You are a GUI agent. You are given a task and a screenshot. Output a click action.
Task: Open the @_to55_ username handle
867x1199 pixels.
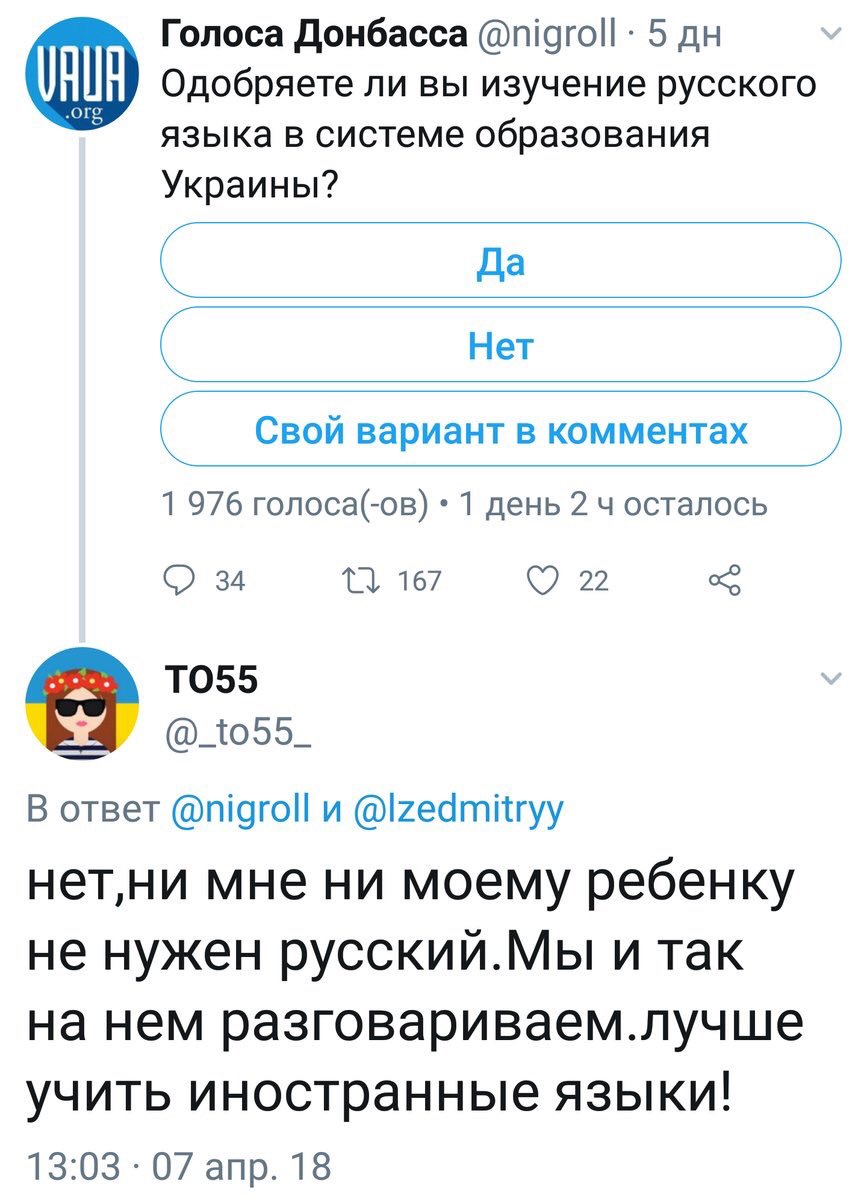tap(235, 739)
